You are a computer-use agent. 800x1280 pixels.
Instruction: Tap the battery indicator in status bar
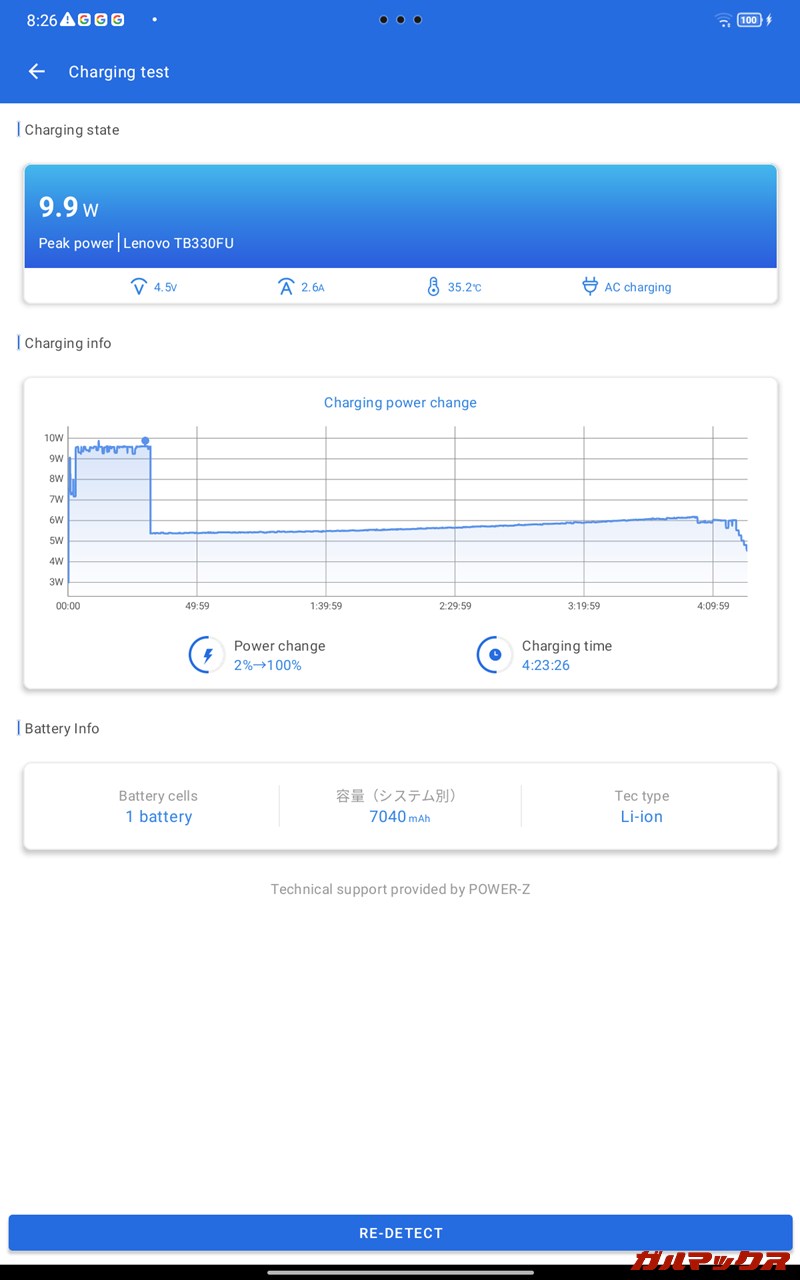pos(749,20)
